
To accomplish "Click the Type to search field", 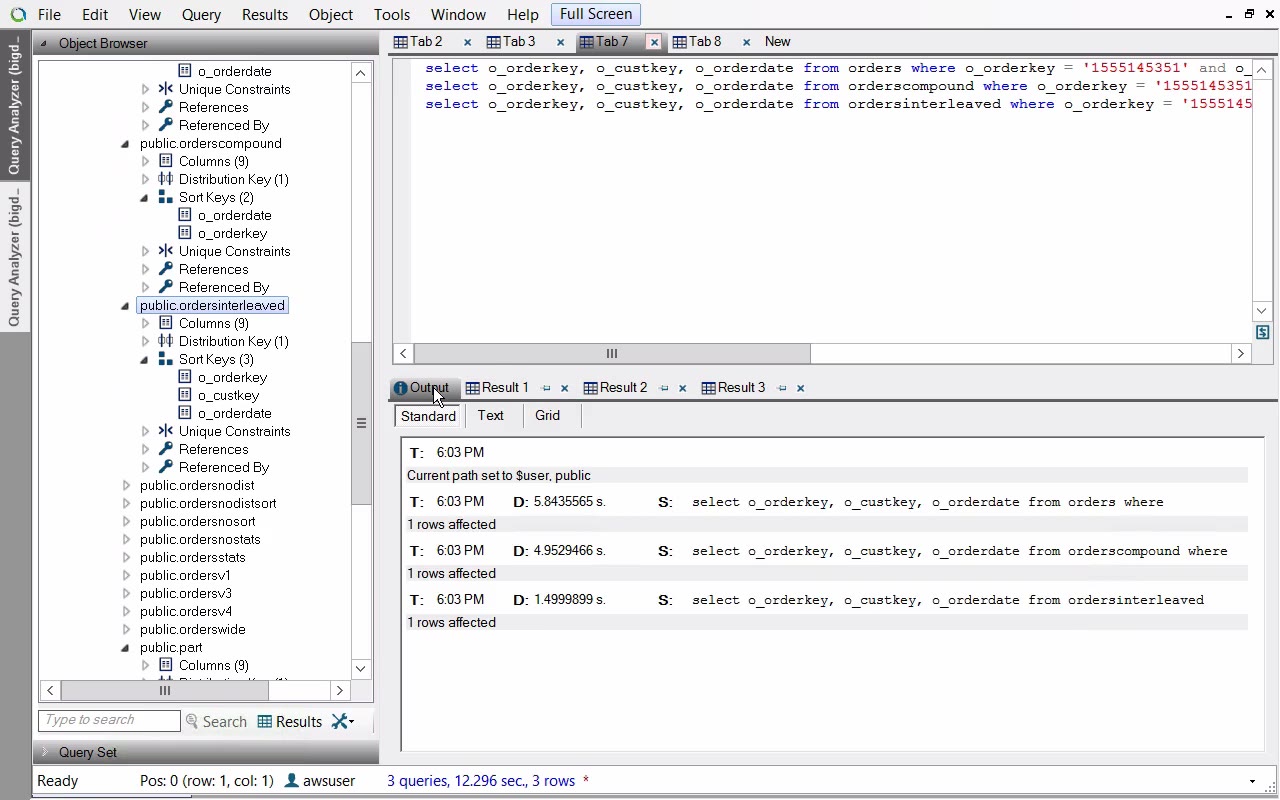I will (x=109, y=720).
